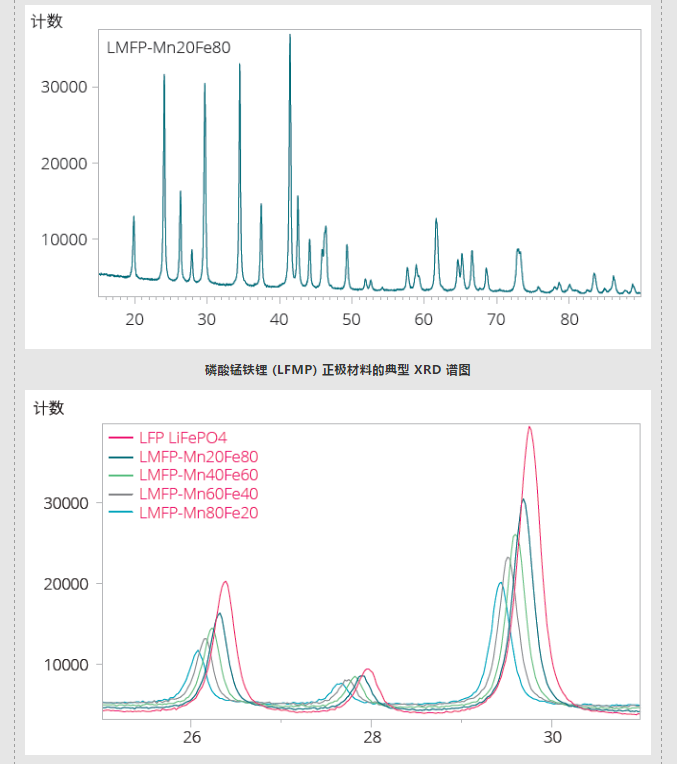Click the light green Mn40Fe60 legend line swatch
The height and width of the screenshot is (764, 677).
120,475
